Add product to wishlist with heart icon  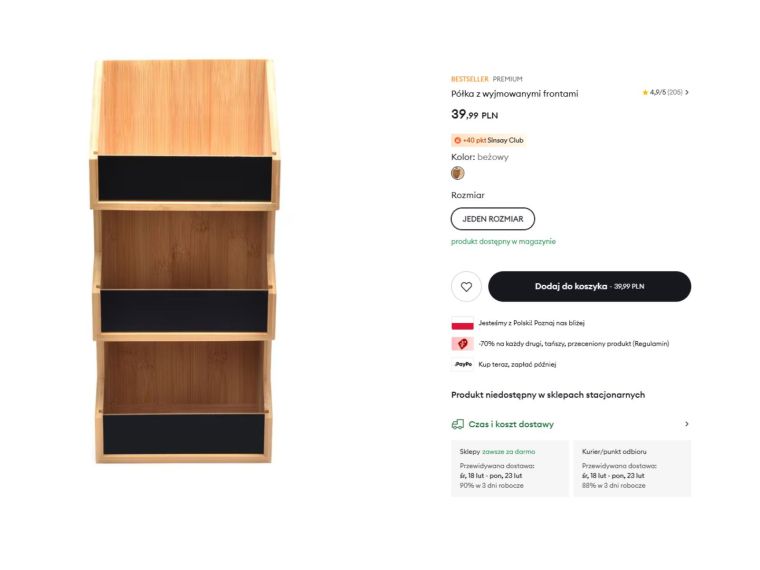[x=466, y=287]
